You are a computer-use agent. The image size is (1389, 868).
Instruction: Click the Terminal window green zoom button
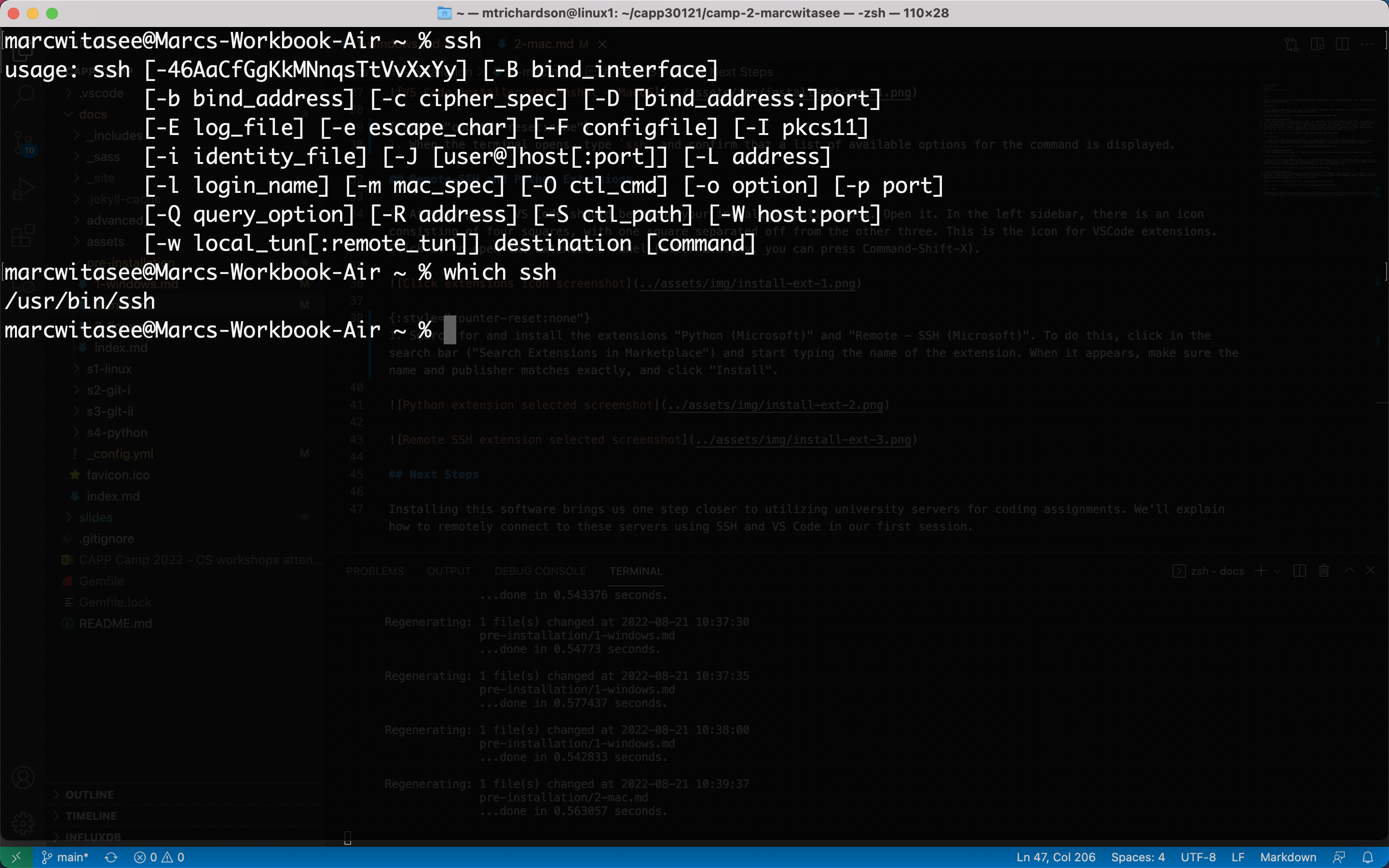(52, 13)
